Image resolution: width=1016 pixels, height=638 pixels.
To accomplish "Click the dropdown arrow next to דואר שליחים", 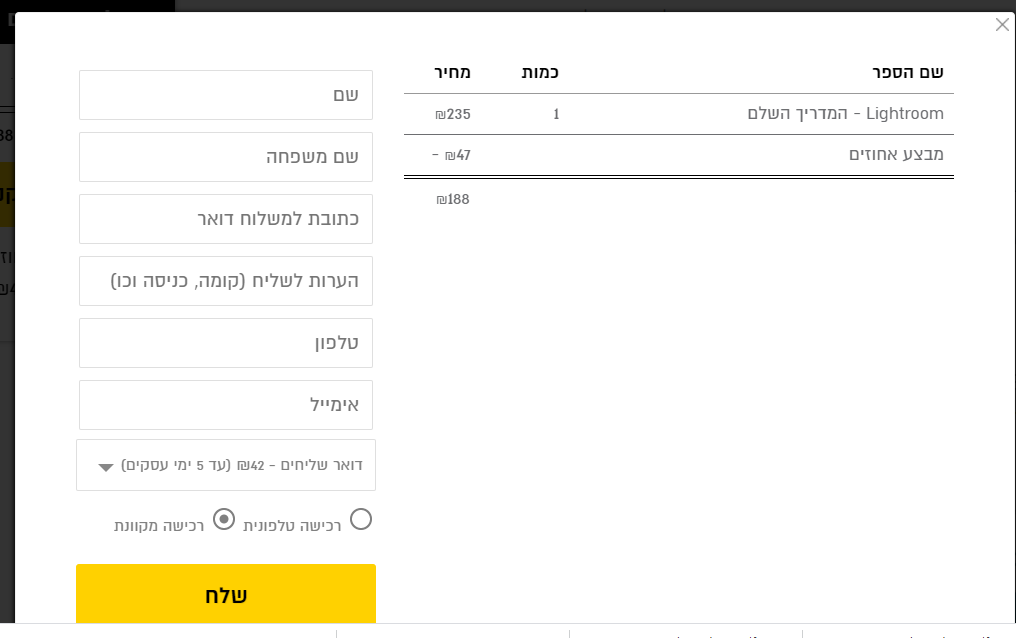I will (x=104, y=466).
